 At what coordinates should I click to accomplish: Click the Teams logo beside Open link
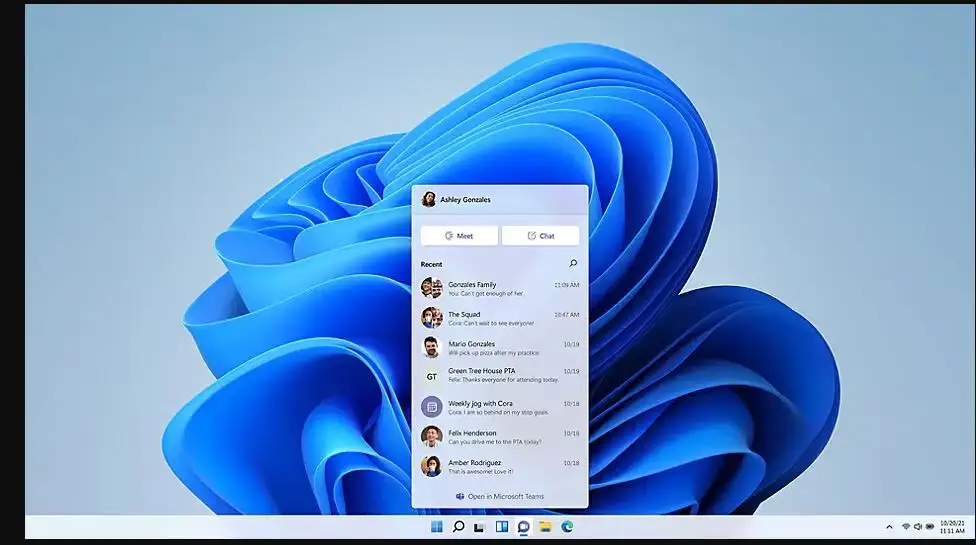(460, 496)
